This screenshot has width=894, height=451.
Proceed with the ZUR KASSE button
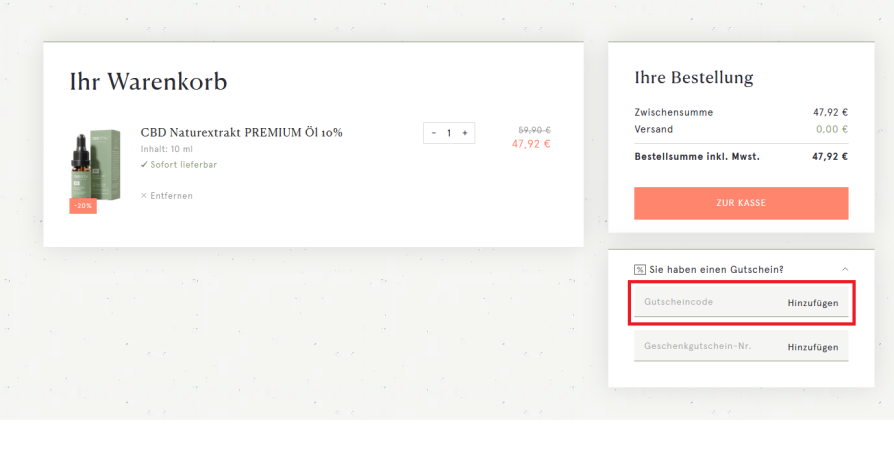tap(741, 203)
